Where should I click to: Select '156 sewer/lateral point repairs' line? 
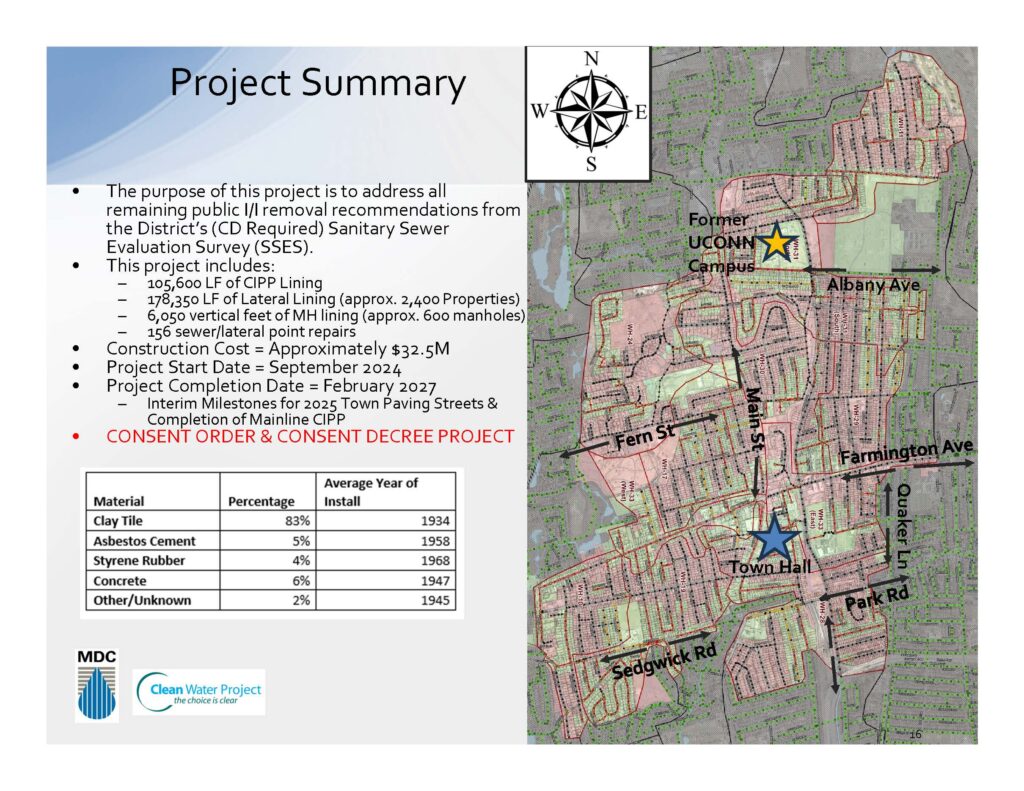point(251,331)
